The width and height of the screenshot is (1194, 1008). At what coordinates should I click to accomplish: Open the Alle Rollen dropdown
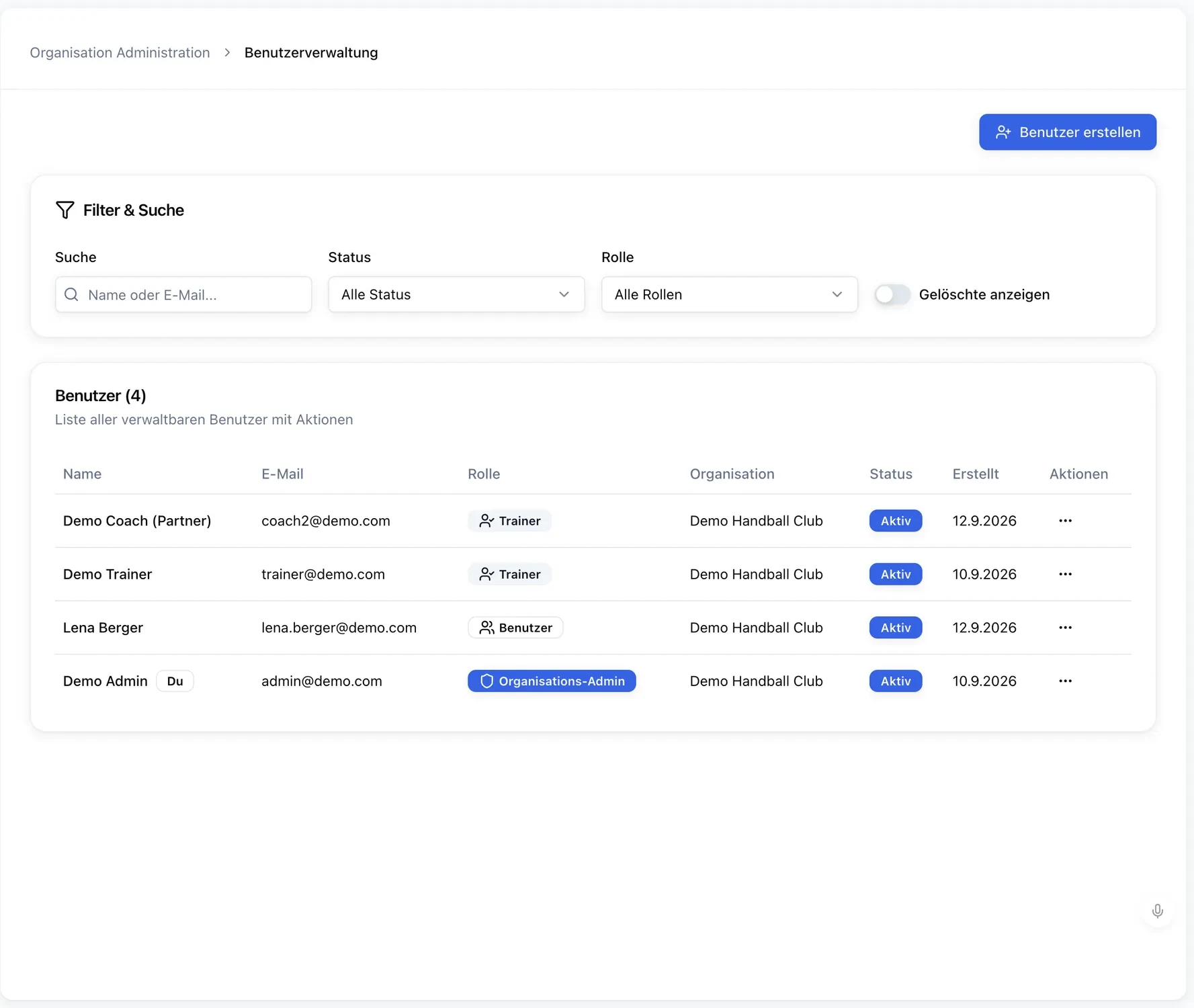pyautogui.click(x=729, y=294)
